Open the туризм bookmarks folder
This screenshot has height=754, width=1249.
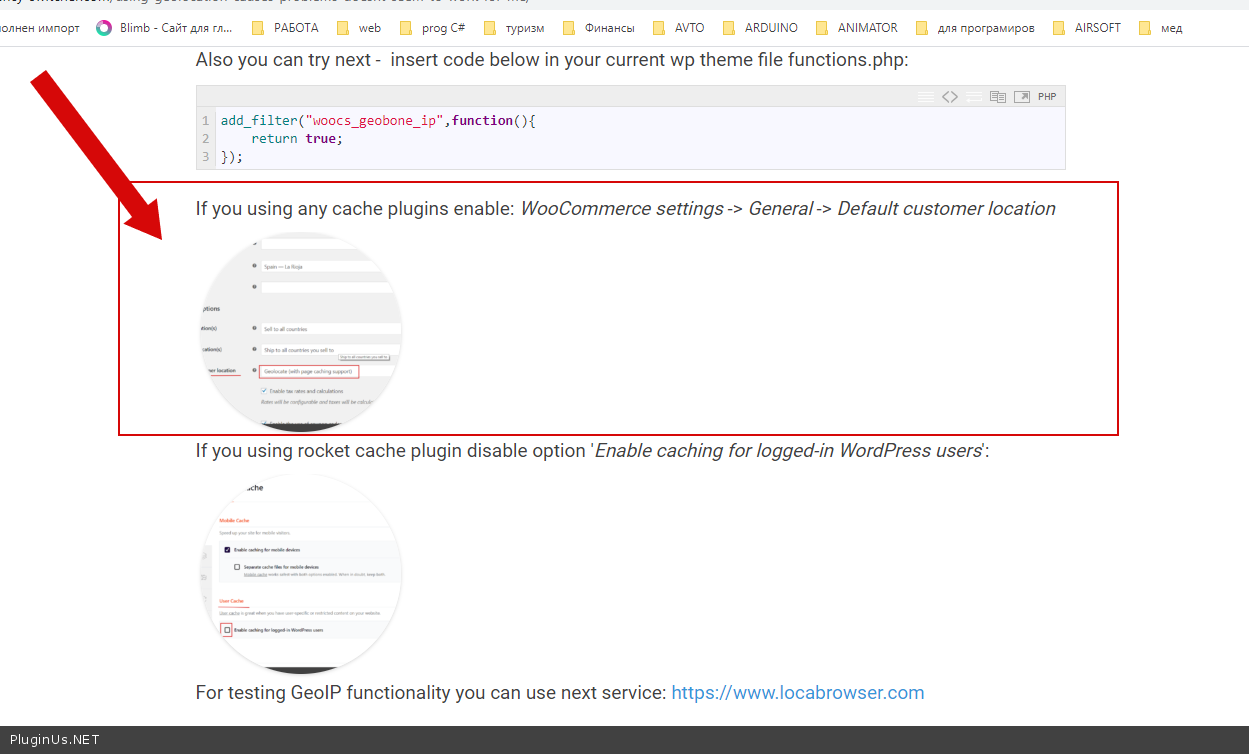tap(515, 28)
